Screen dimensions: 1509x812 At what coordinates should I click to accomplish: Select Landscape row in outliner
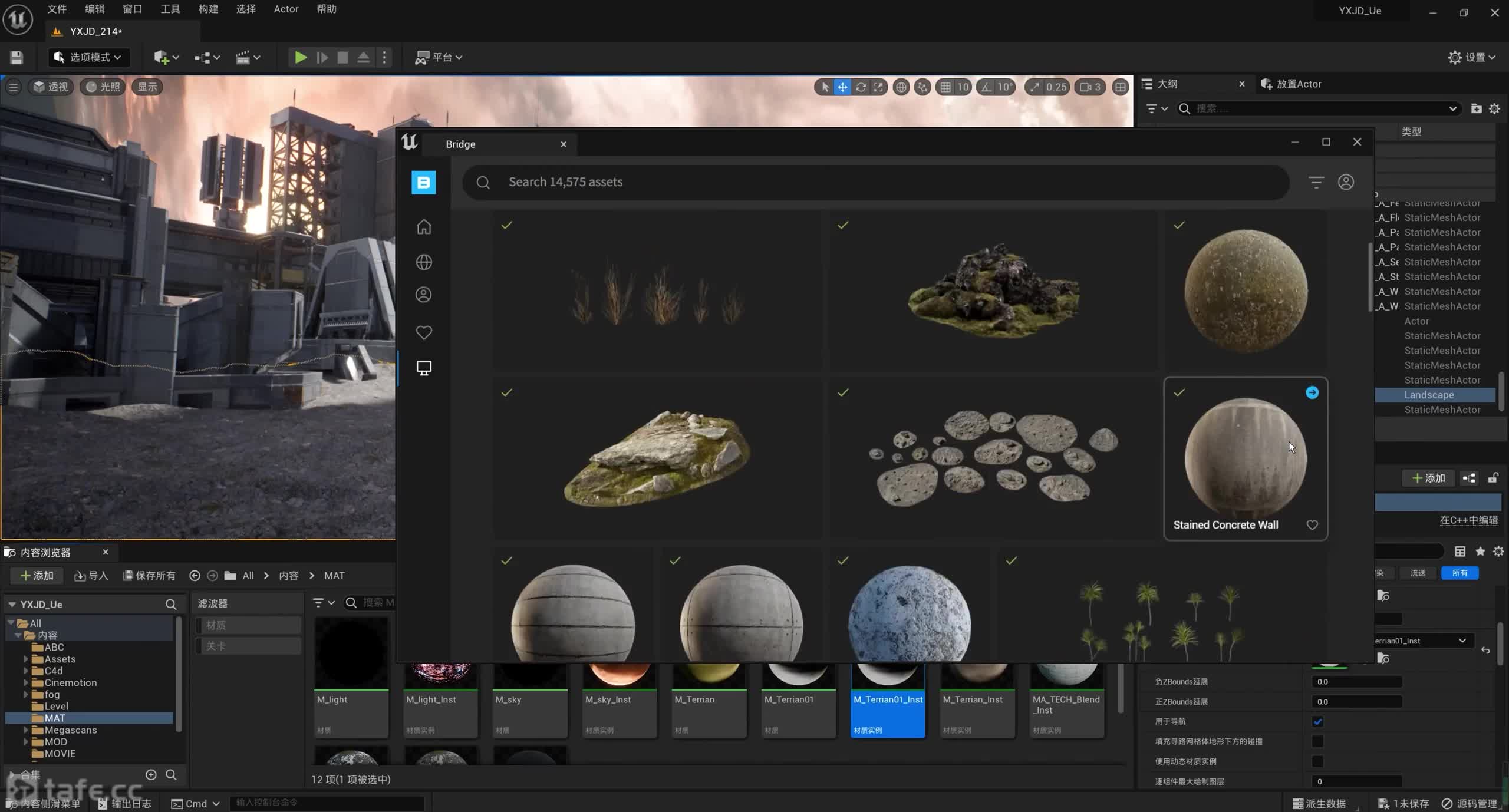point(1435,395)
